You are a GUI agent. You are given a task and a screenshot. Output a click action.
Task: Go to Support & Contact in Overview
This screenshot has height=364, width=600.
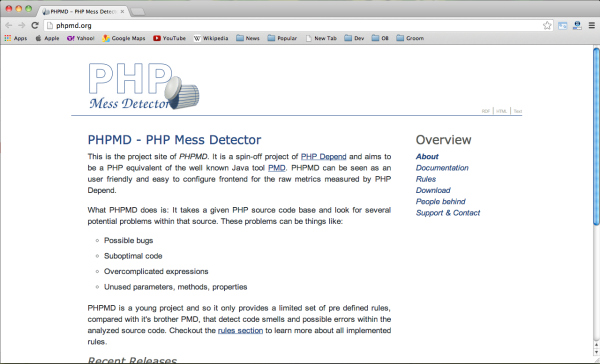tap(448, 213)
